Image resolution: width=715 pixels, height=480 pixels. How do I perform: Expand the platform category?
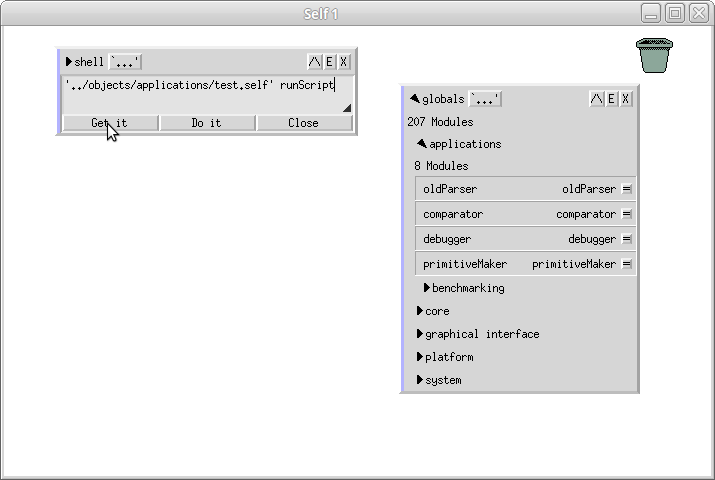[x=420, y=357]
